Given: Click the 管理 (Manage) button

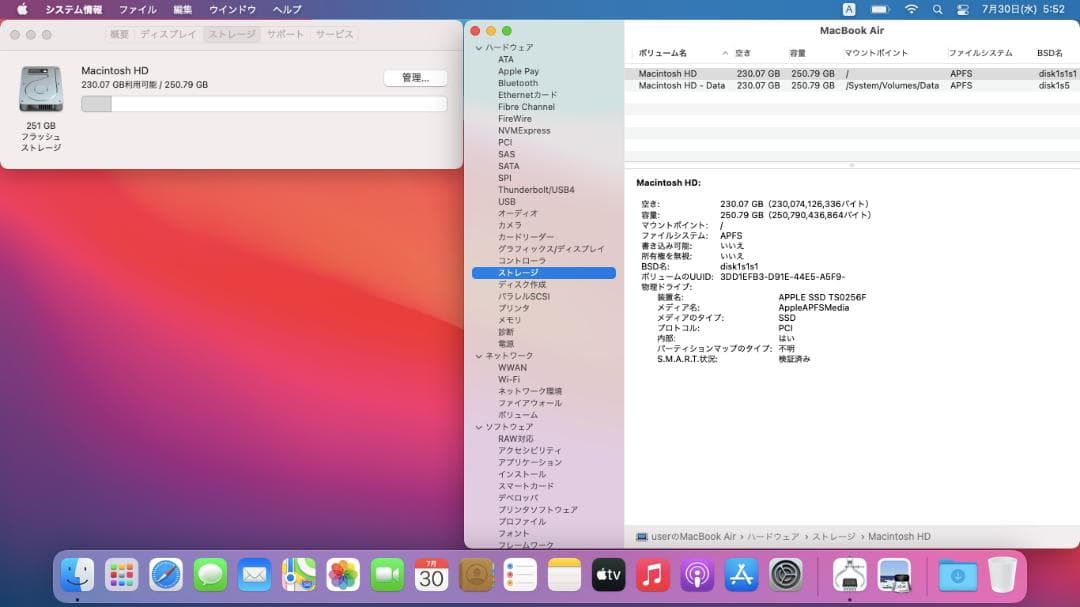Looking at the screenshot, I should tap(414, 77).
